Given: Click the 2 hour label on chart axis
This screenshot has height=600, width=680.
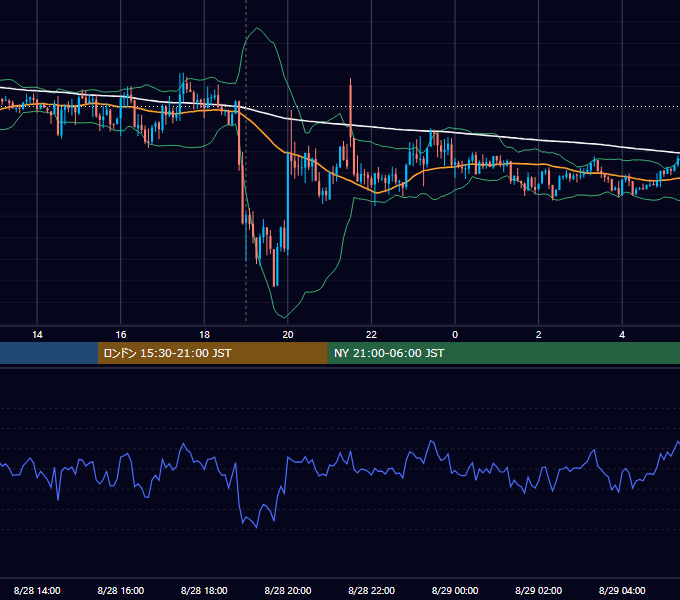Looking at the screenshot, I should [539, 335].
